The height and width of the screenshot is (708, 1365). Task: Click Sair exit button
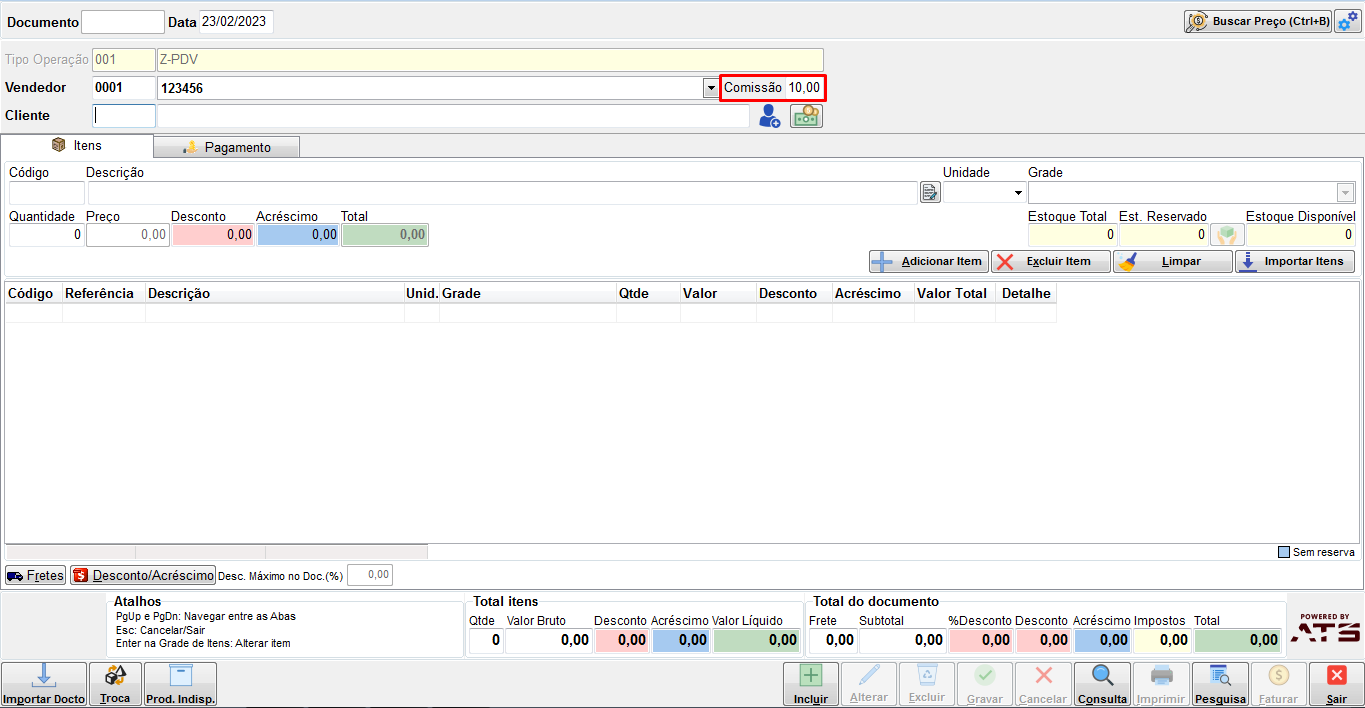[x=1336, y=684]
